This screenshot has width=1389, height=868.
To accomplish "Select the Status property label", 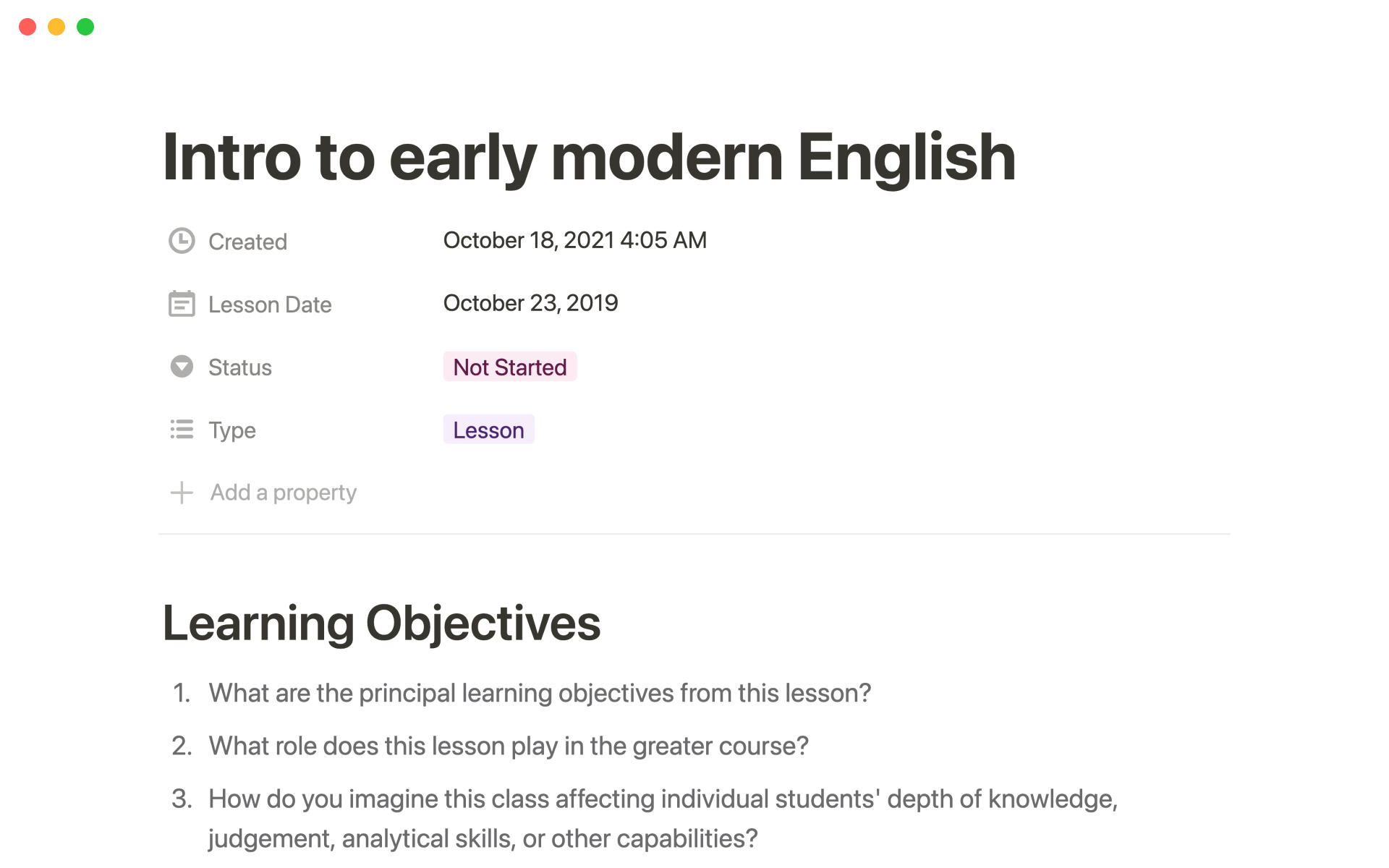I will point(240,367).
